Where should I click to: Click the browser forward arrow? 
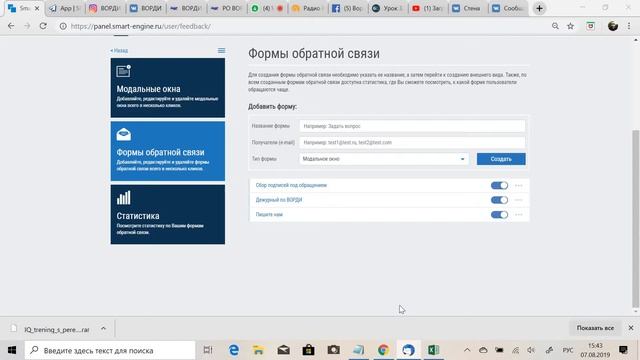pos(27,26)
